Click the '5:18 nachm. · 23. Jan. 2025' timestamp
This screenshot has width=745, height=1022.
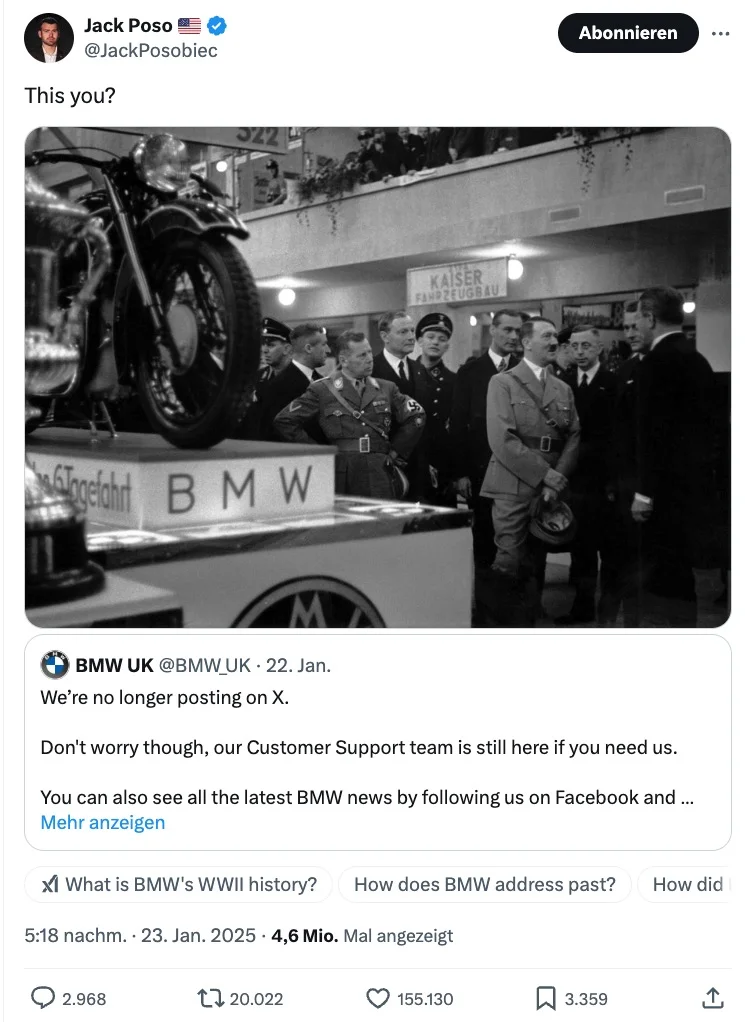pos(140,936)
